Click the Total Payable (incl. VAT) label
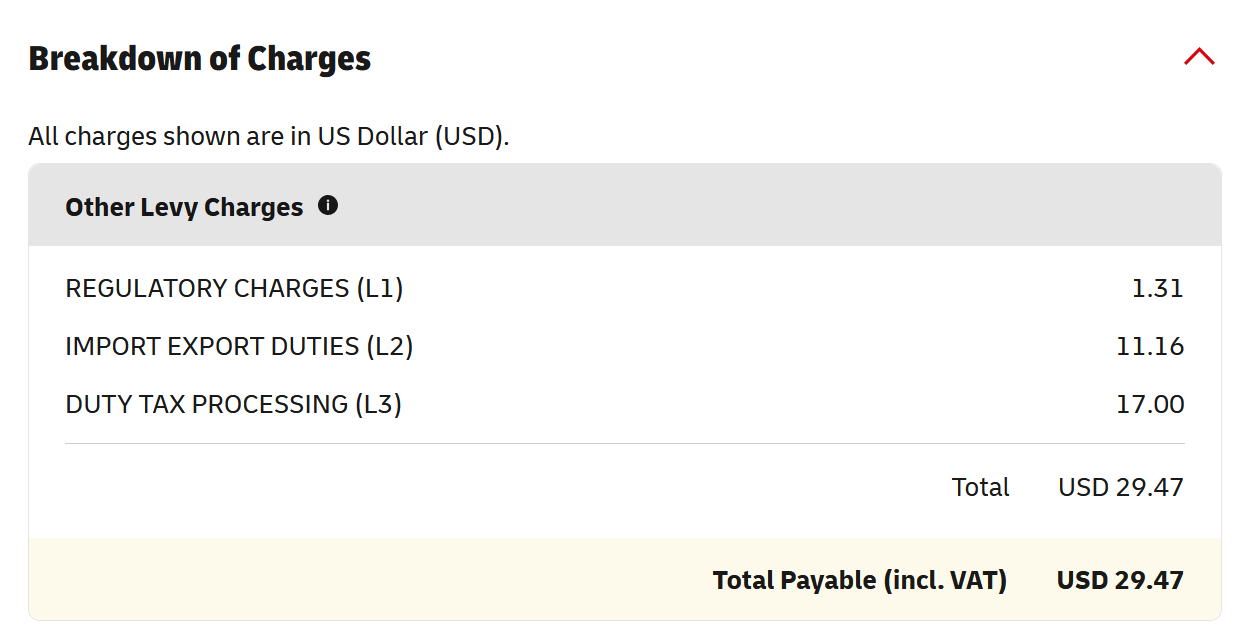The image size is (1238, 634). [x=859, y=580]
